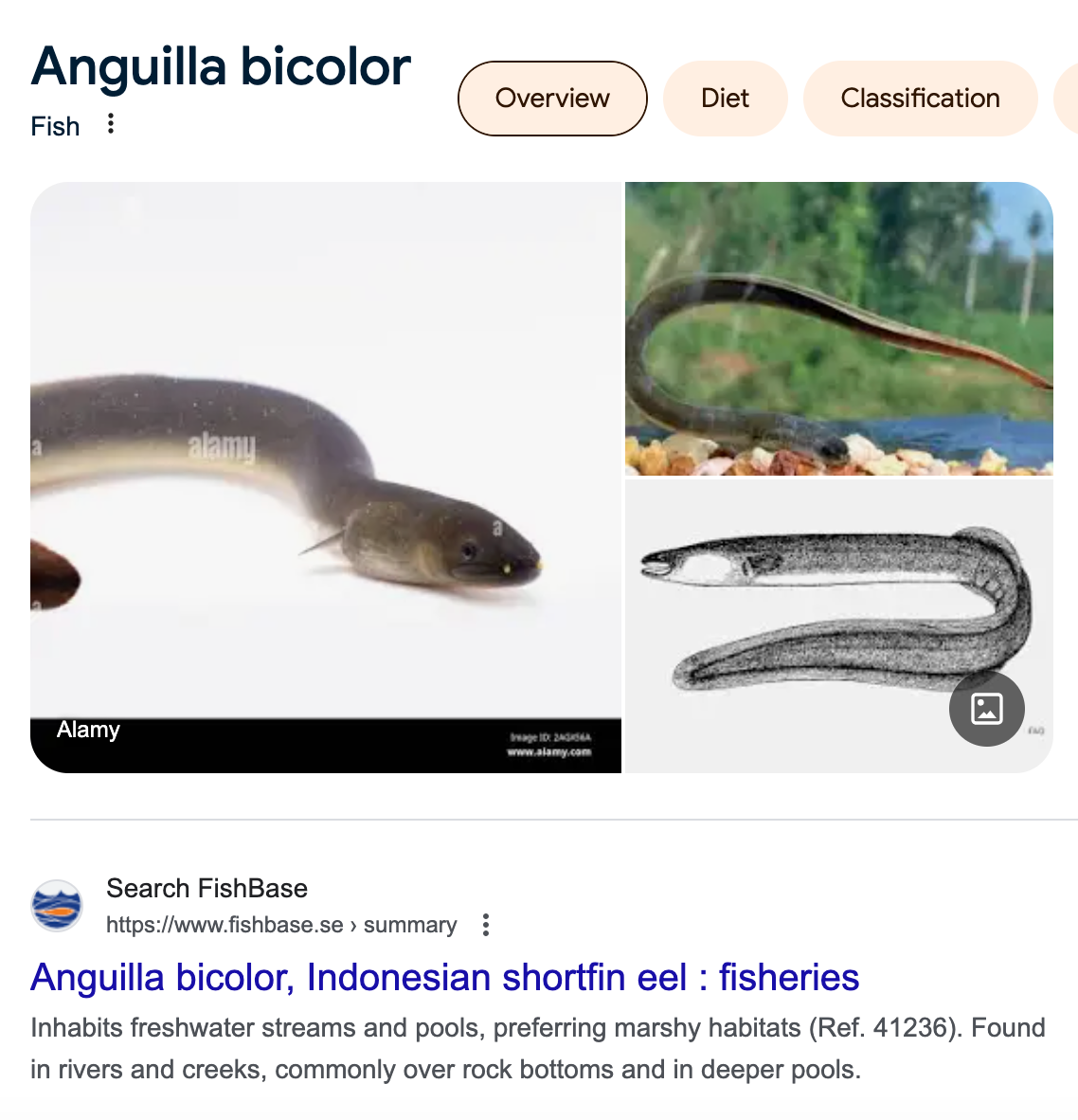1078x1120 pixels.
Task: Click the Alamy source label on photo
Action: (x=88, y=730)
